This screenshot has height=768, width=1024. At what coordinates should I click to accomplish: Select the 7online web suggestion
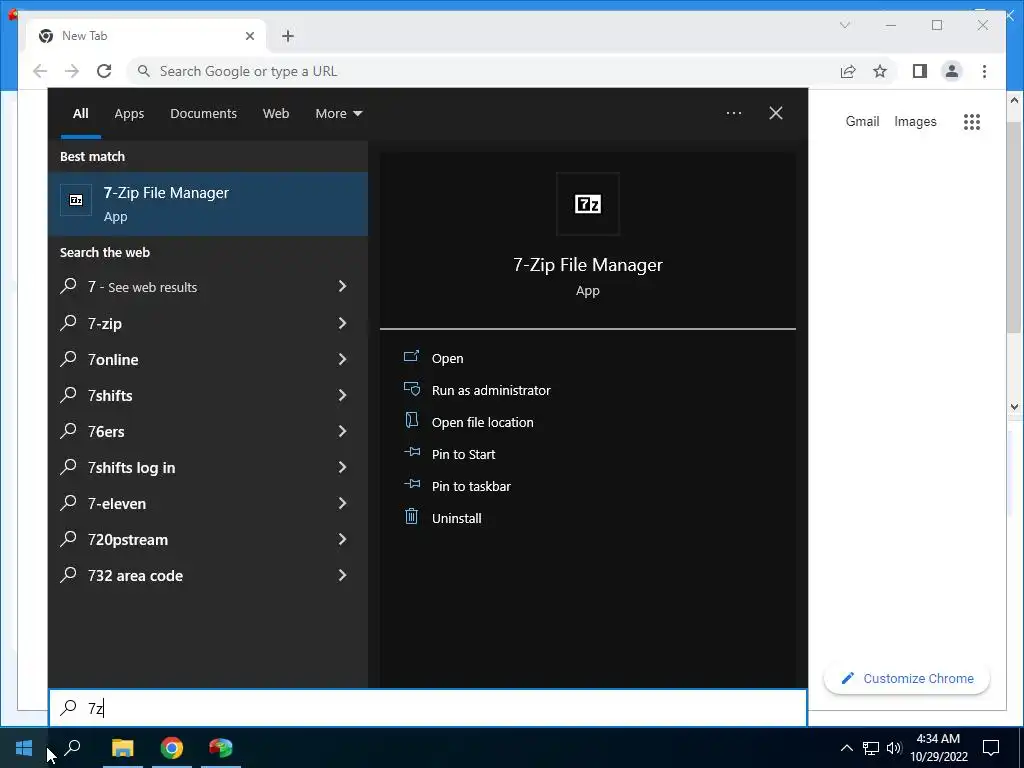click(208, 359)
